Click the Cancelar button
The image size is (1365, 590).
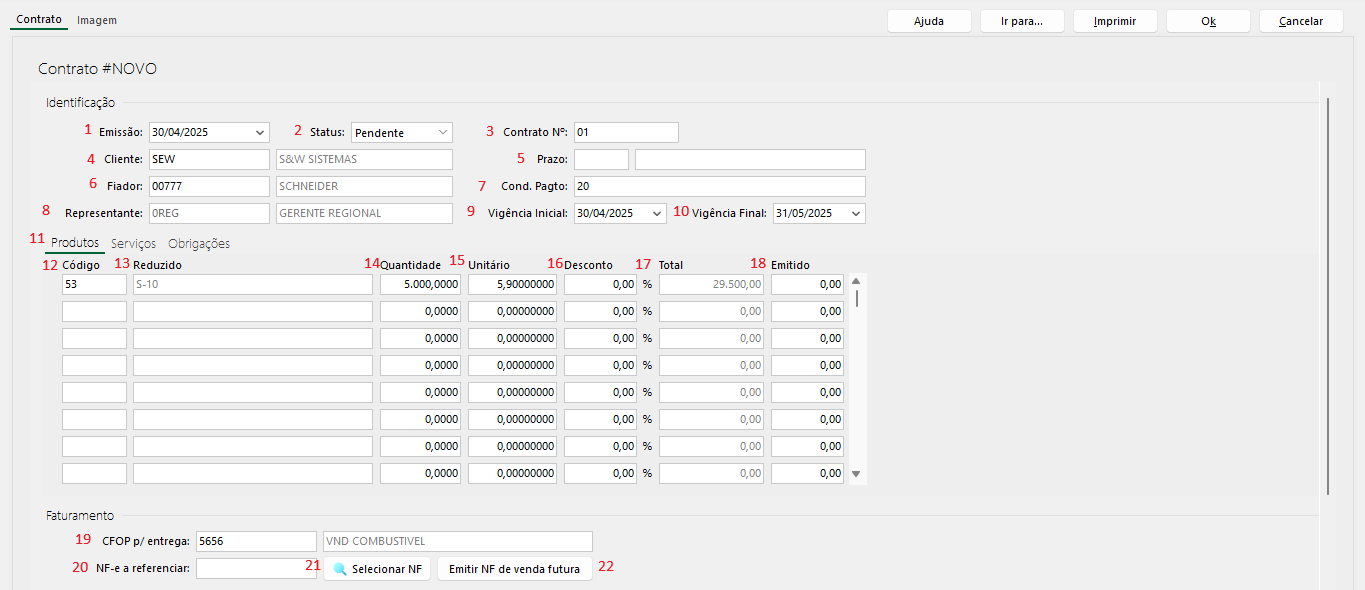[1300, 21]
